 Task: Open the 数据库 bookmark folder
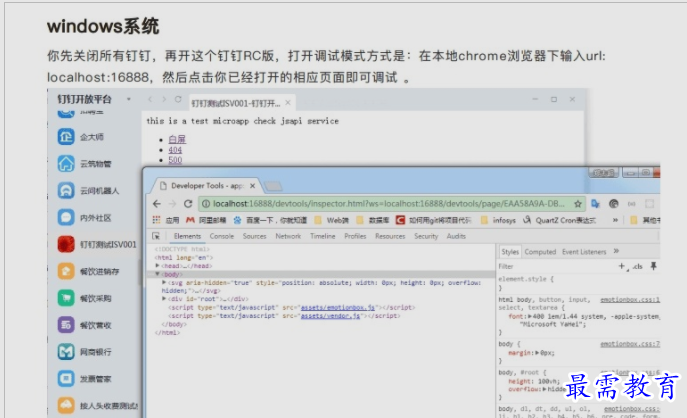373,220
